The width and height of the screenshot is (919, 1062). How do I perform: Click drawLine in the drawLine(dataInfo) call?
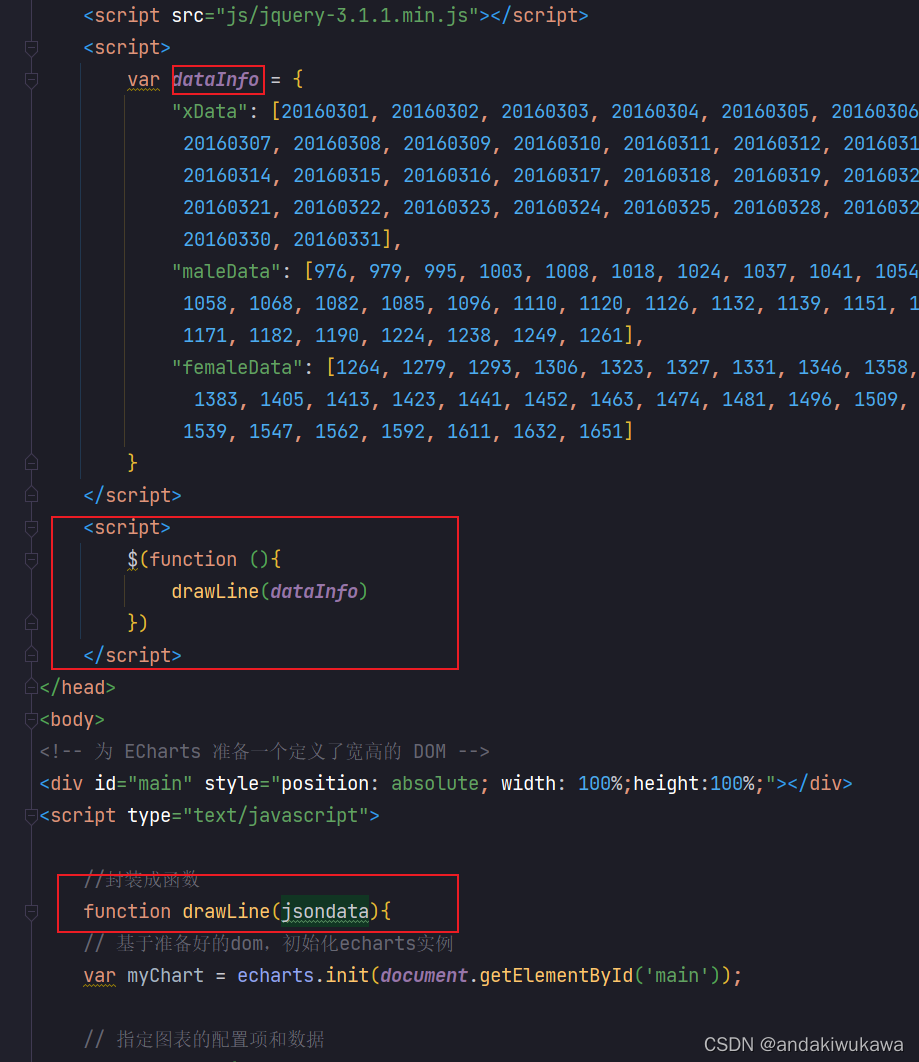click(215, 591)
